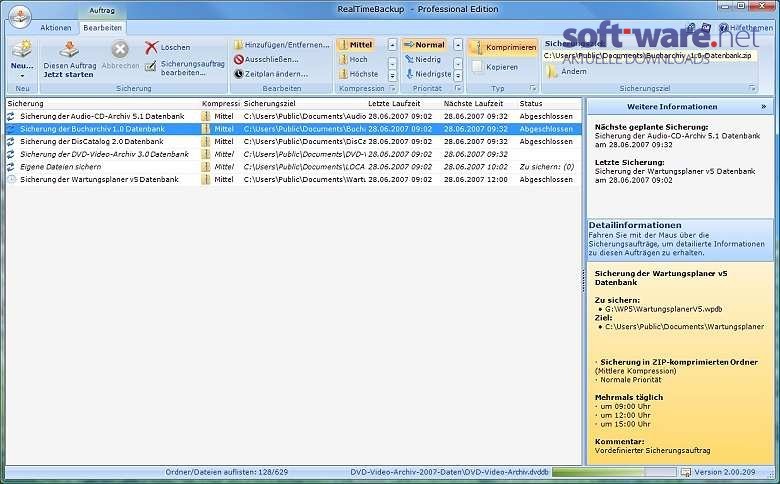
Task: Set priority to Niedrig
Action: (x=423, y=59)
